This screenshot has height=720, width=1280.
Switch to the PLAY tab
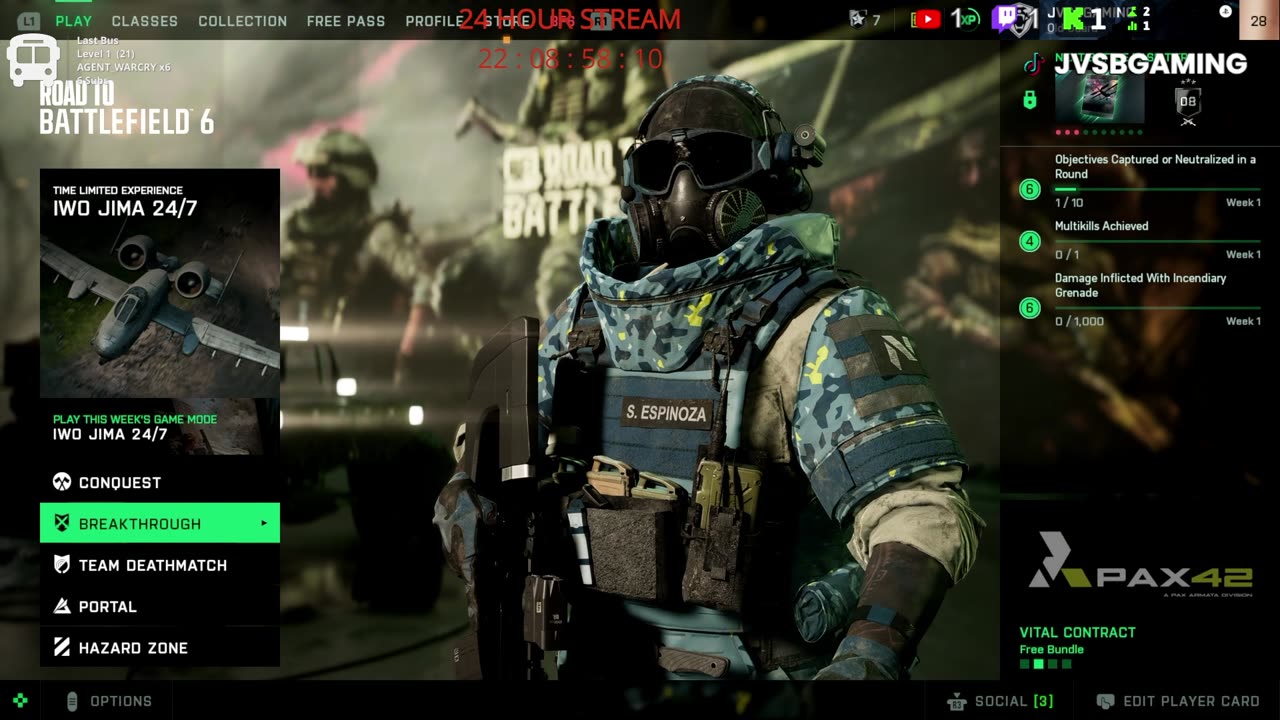tap(74, 21)
